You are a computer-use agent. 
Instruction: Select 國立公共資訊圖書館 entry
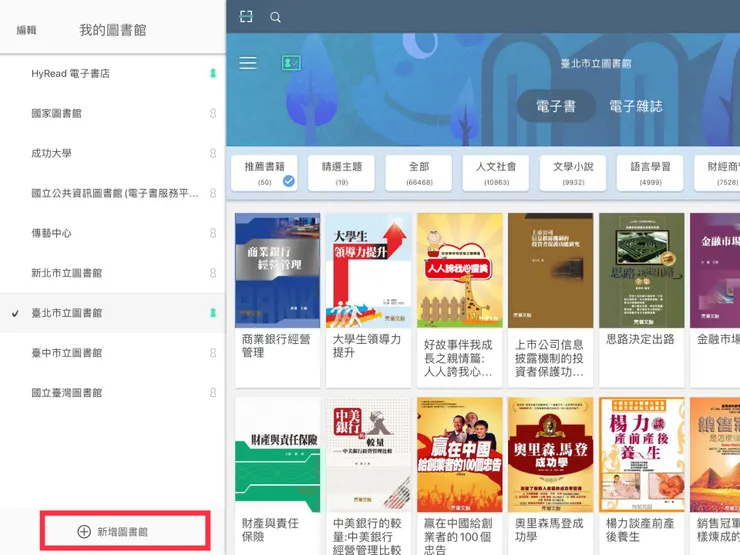pos(113,193)
